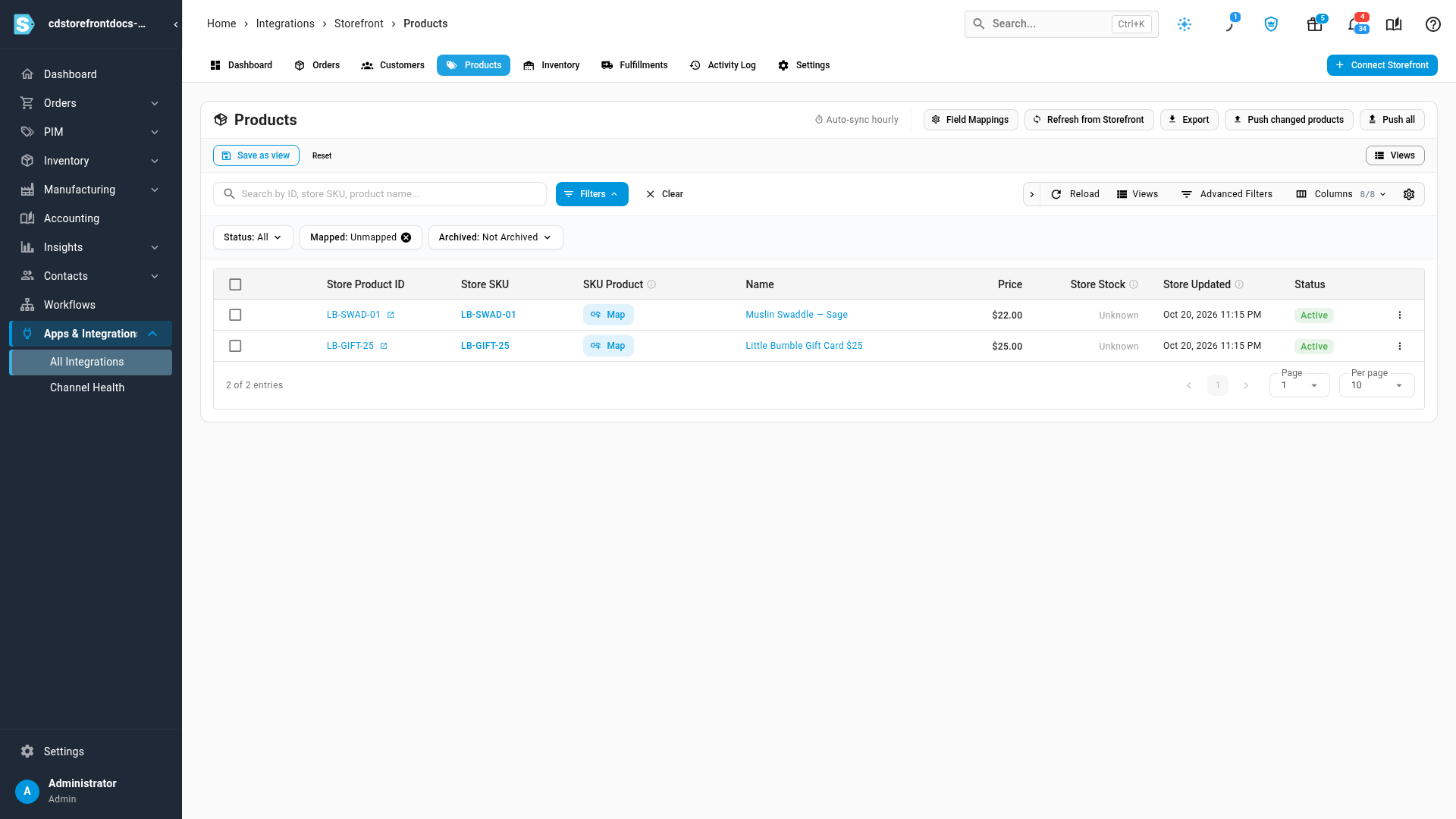Open the gift box icon with badge
The height and width of the screenshot is (819, 1456).
[x=1315, y=24]
